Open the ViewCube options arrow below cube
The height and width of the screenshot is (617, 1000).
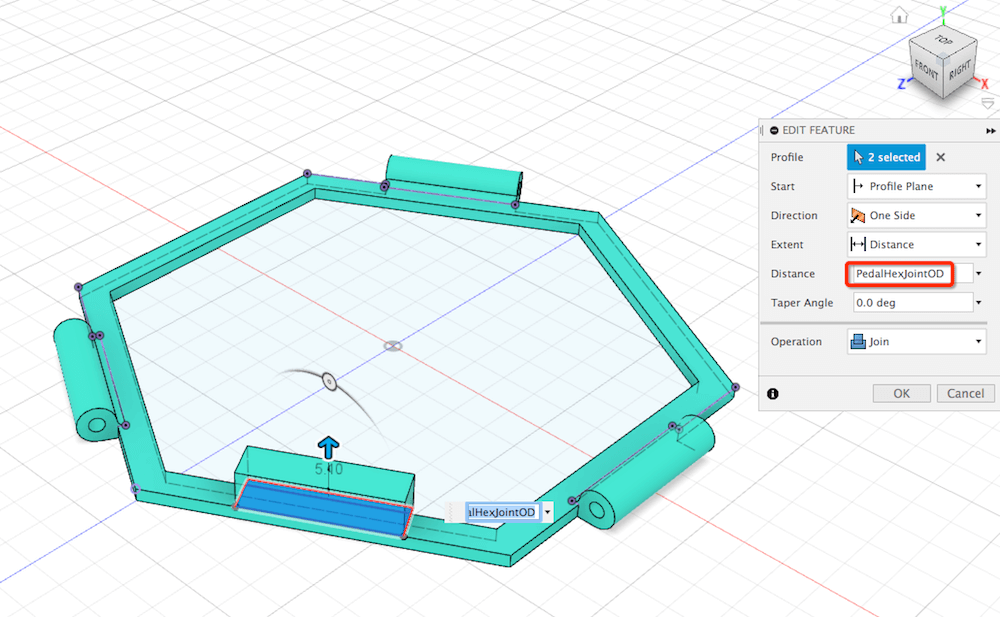(988, 103)
